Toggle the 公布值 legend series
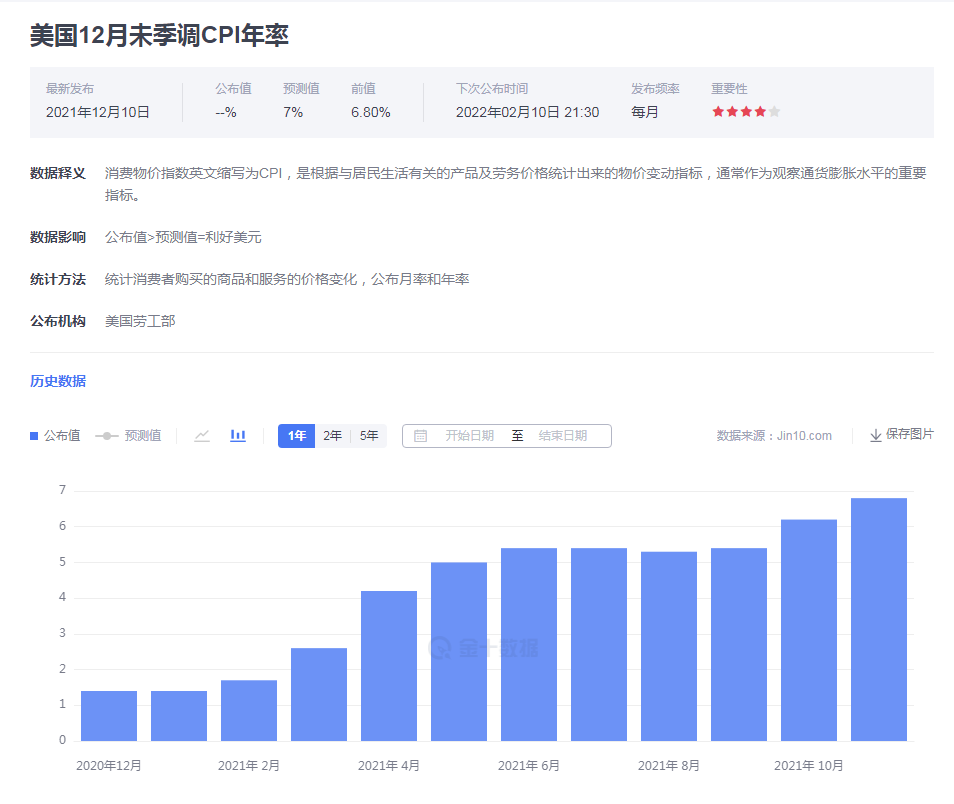Screen dimensions: 954x804 [x=55, y=436]
